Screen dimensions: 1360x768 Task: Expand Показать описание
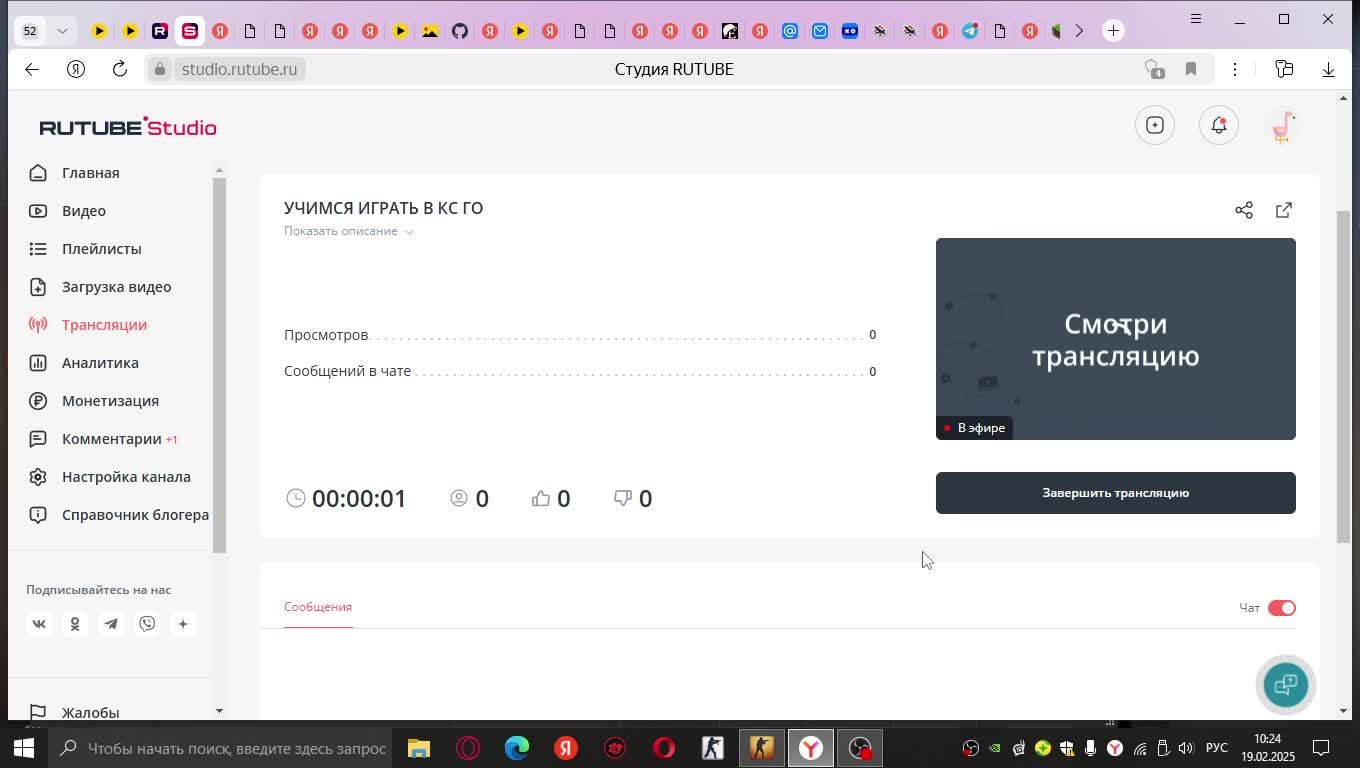tap(349, 231)
